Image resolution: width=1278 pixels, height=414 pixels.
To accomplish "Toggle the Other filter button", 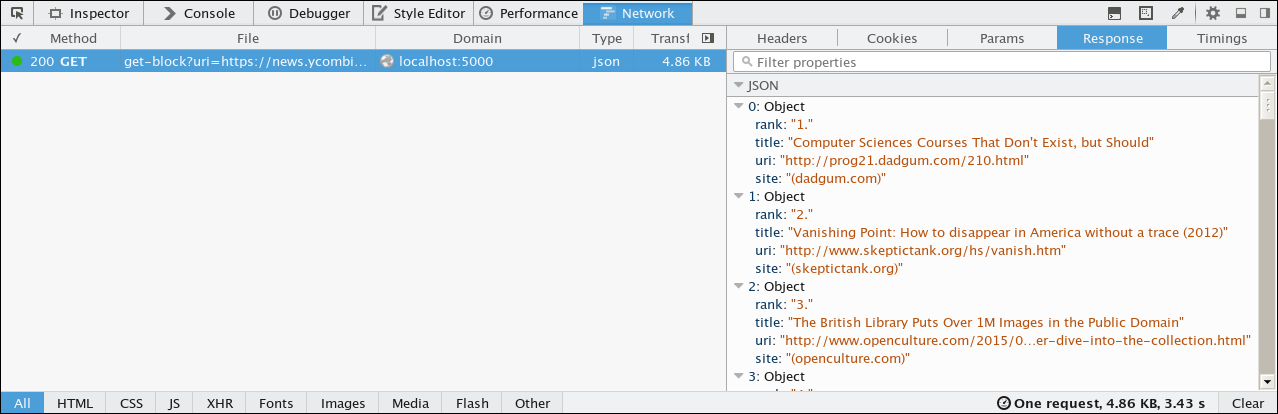I will point(533,403).
